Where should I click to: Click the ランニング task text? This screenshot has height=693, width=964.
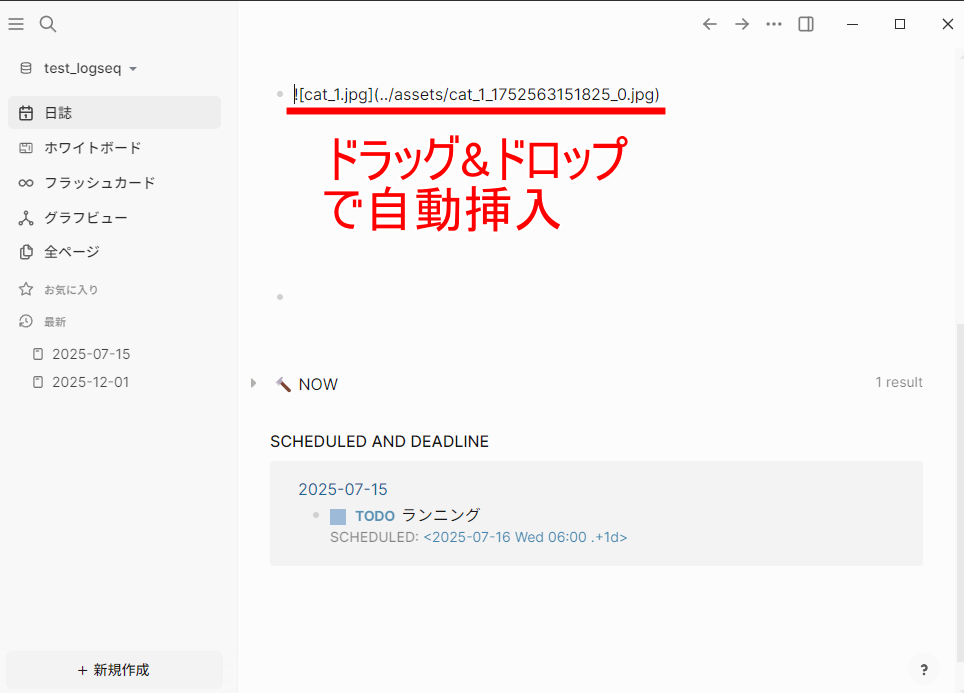(440, 515)
